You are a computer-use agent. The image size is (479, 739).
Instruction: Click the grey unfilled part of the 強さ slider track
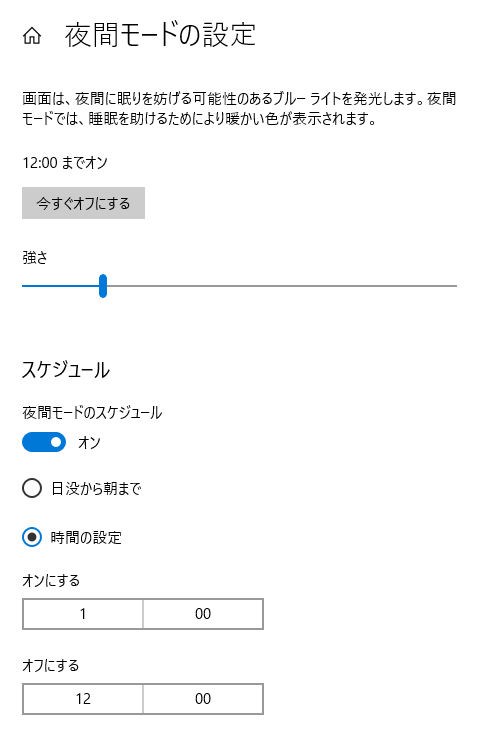(x=282, y=286)
